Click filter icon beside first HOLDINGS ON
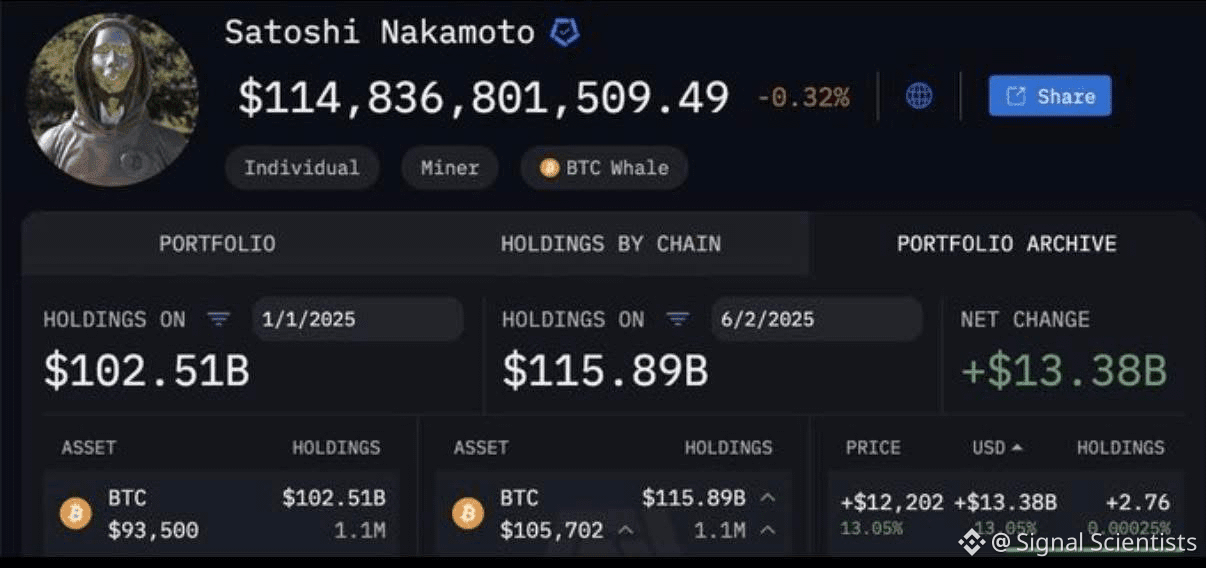Screen dimensions: 1206x568 click(218, 319)
